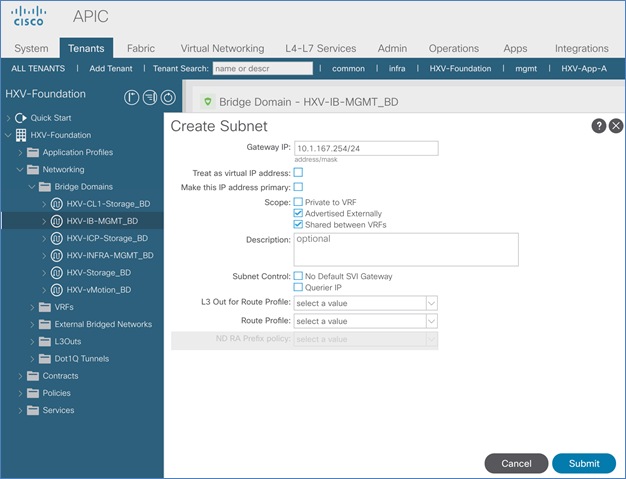The height and width of the screenshot is (479, 626).
Task: Toggle Private to VRF scope checkbox
Action: [298, 202]
